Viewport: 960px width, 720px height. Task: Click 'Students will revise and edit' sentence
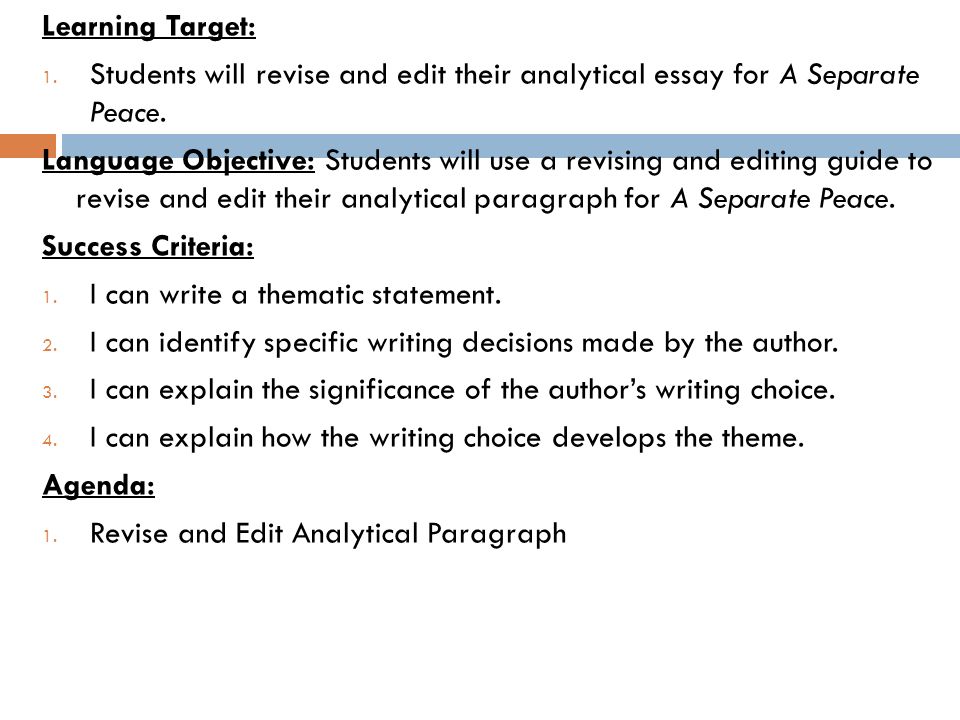tap(504, 94)
